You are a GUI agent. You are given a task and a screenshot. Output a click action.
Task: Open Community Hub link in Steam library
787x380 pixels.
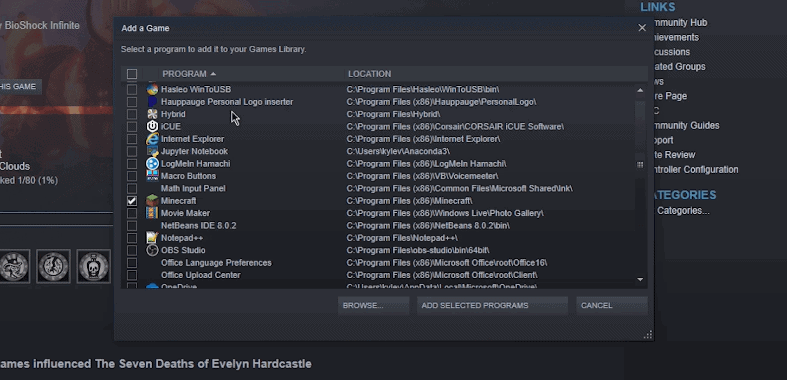pos(680,23)
